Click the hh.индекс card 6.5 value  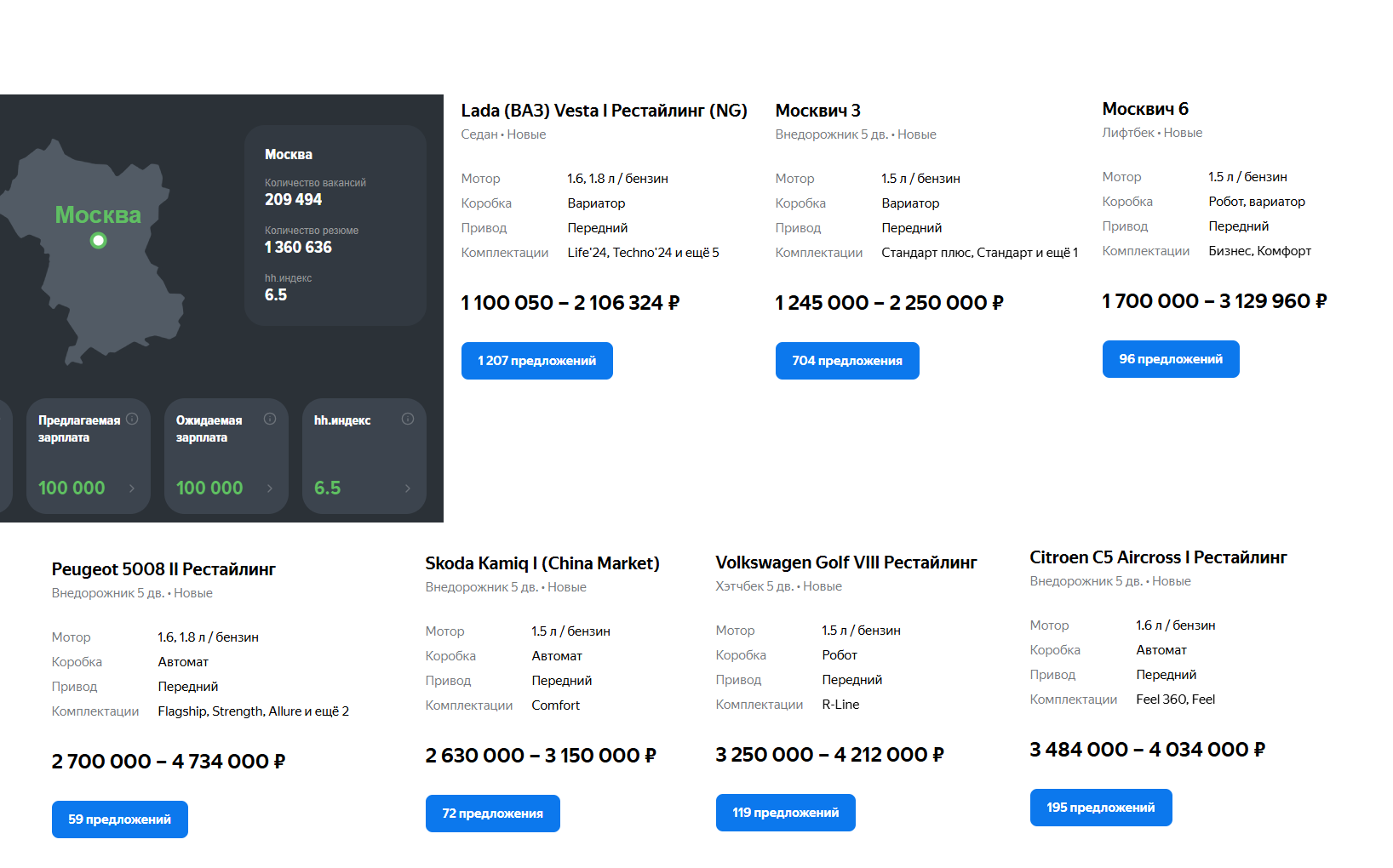[327, 488]
